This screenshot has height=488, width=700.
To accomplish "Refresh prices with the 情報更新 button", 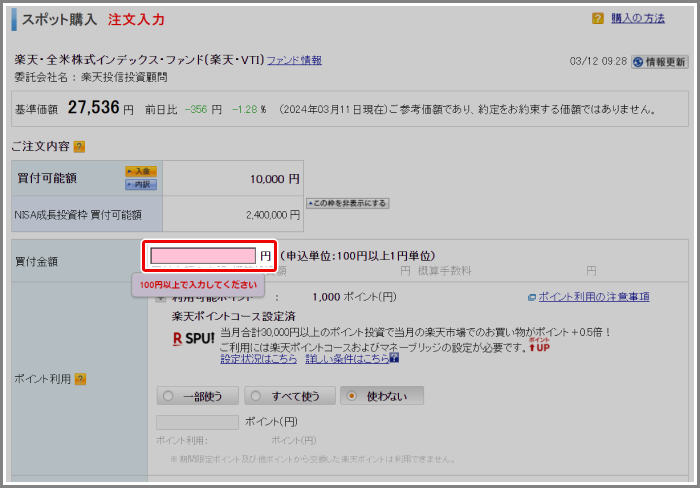I will (x=660, y=62).
